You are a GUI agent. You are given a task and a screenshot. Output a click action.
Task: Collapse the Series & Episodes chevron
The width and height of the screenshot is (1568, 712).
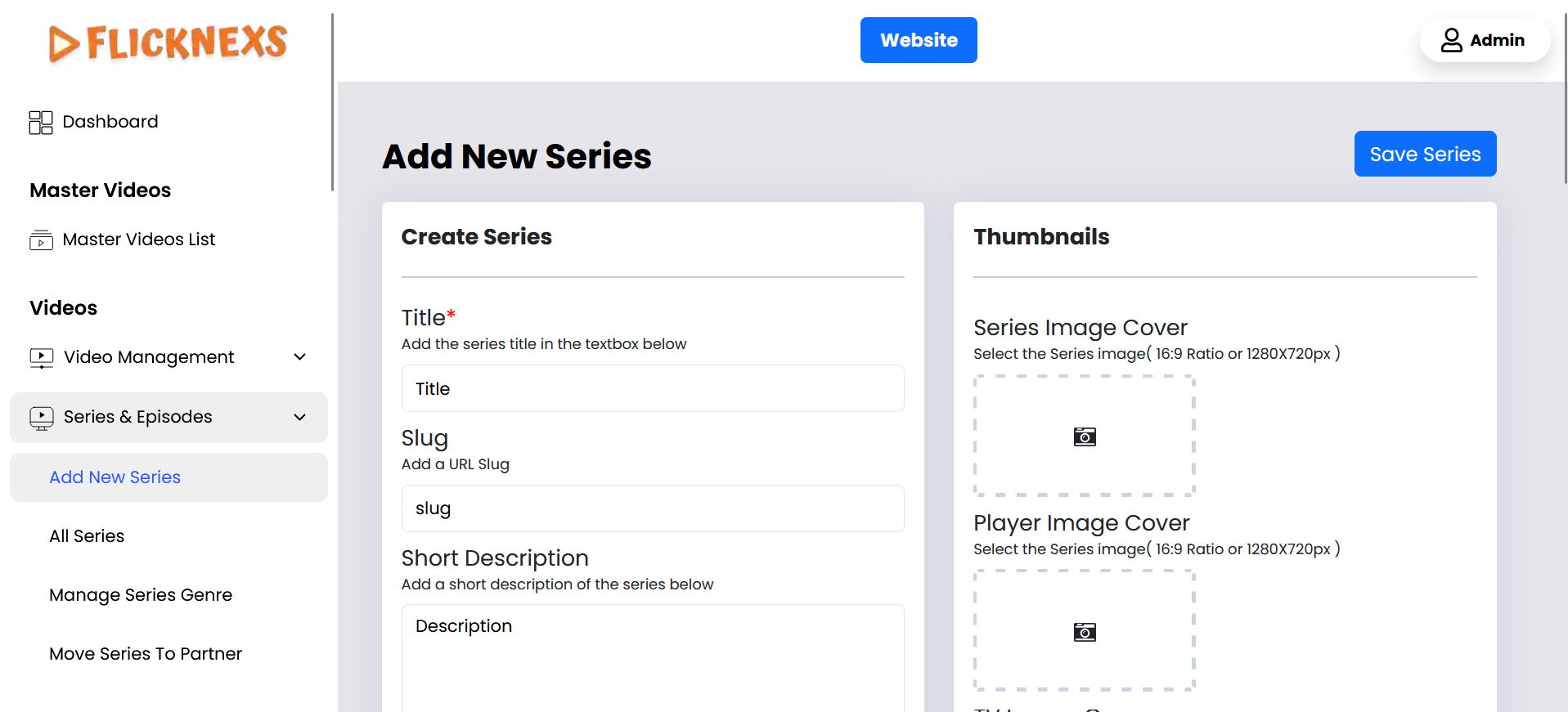[x=300, y=418]
